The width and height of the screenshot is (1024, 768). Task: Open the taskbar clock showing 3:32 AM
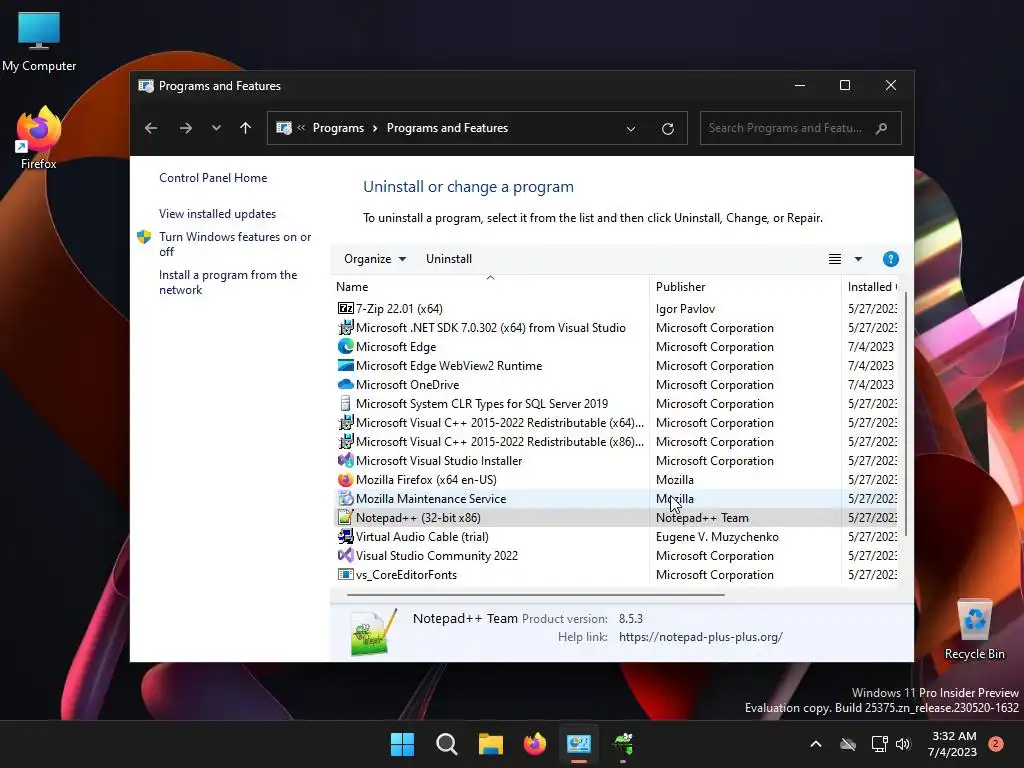tap(952, 744)
